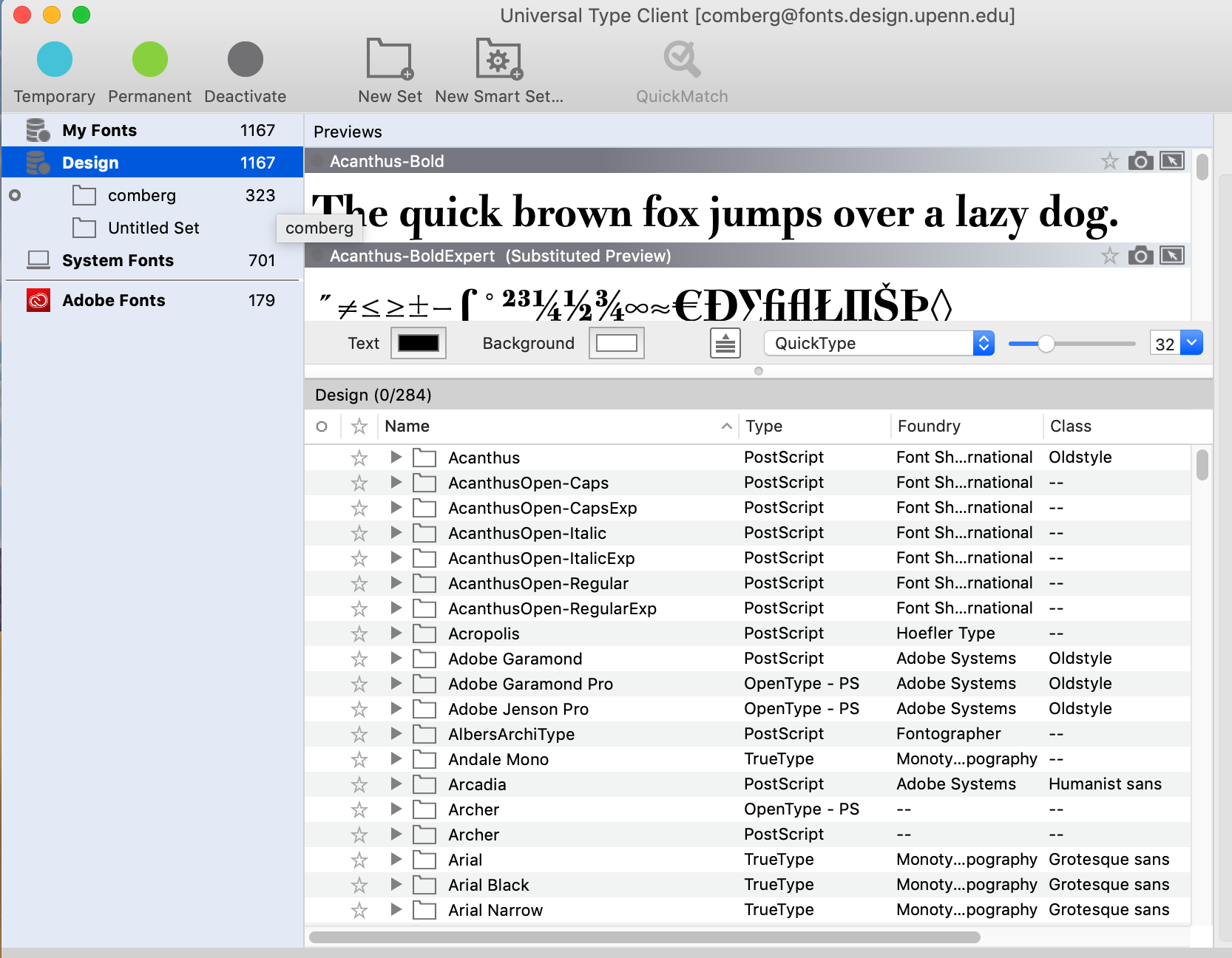Click the black Text color swatch
This screenshot has height=958, width=1232.
point(419,344)
